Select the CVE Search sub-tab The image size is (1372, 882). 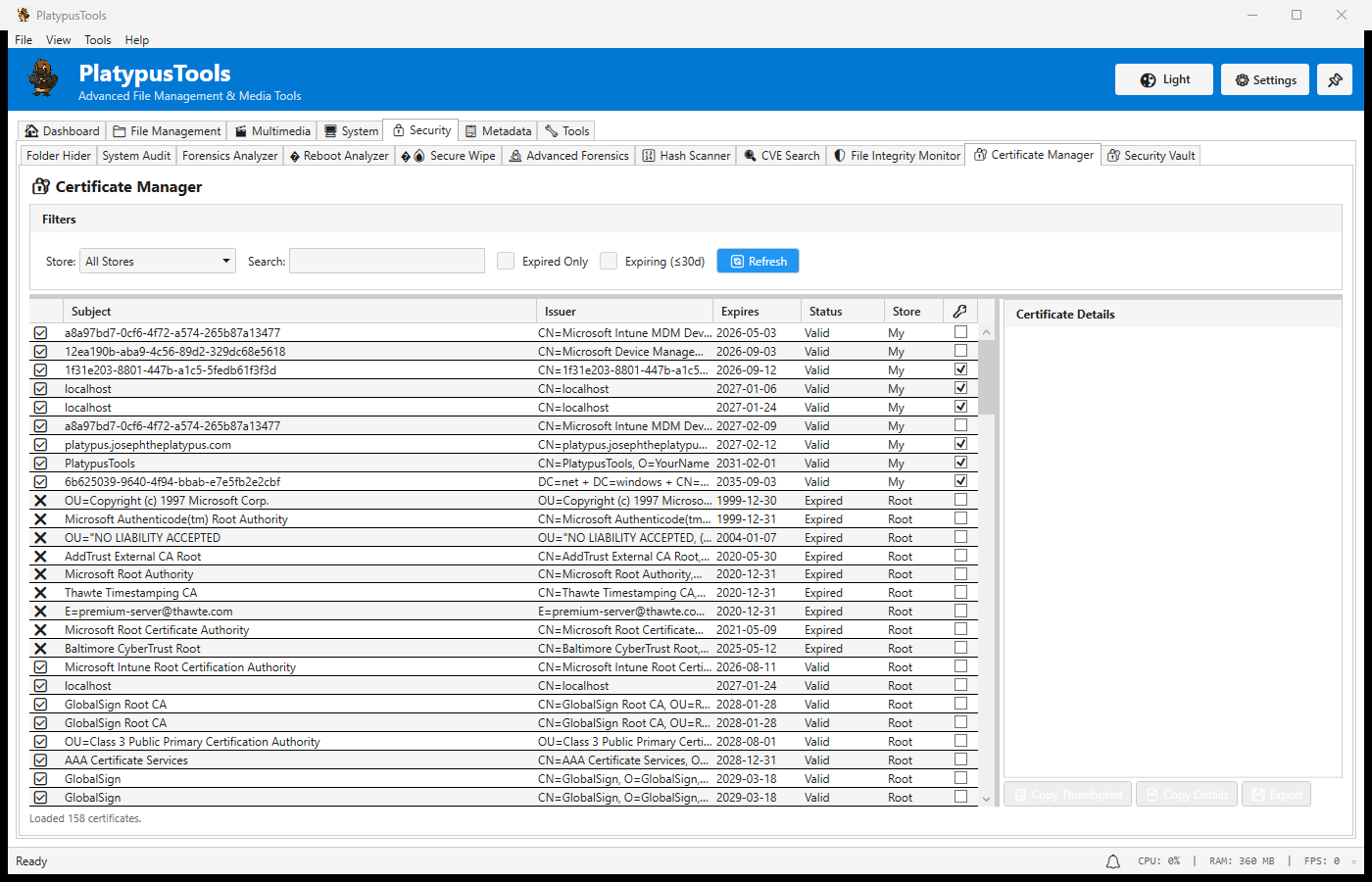(781, 154)
